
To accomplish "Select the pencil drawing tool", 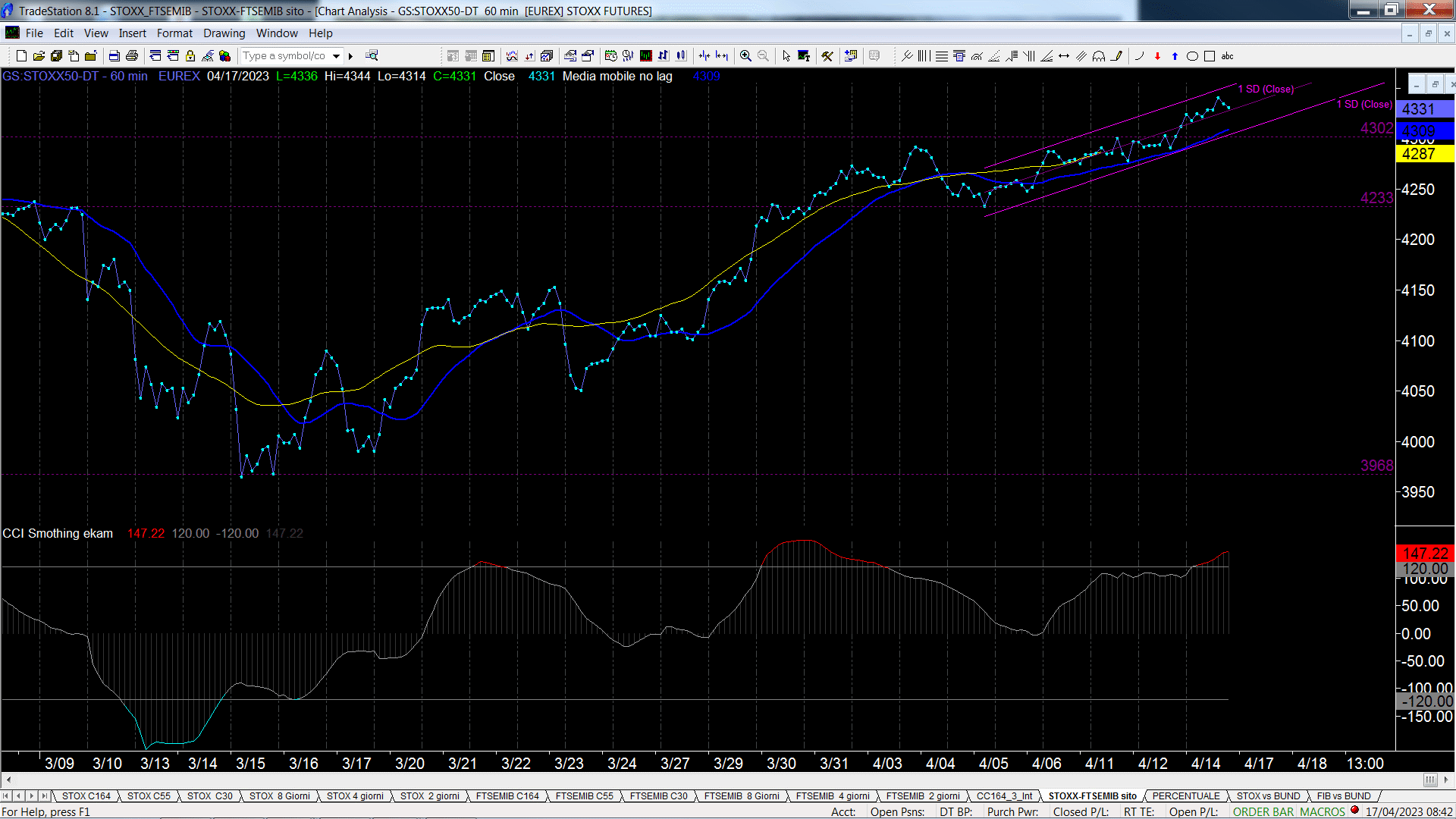I will (x=1116, y=56).
